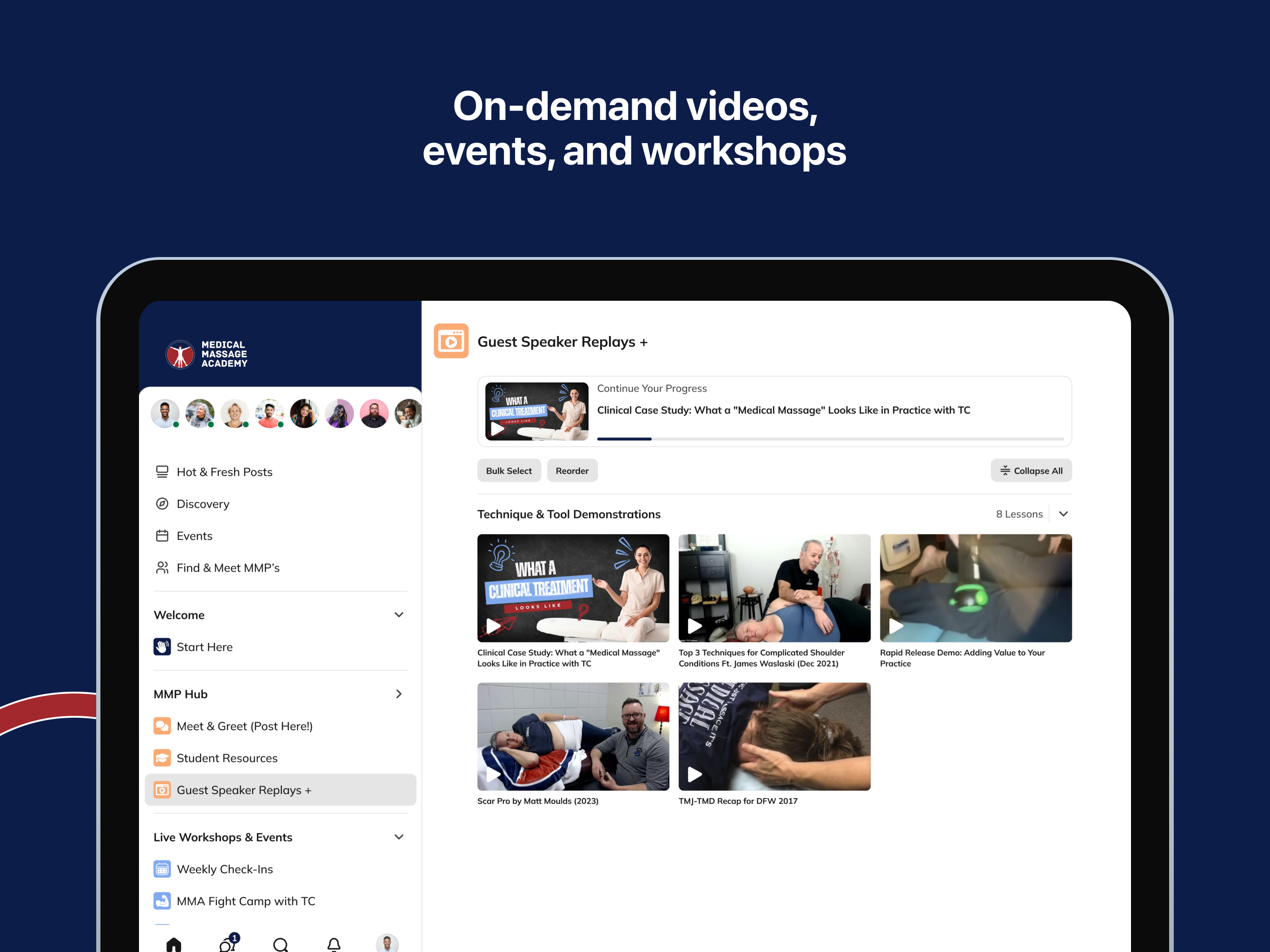The width and height of the screenshot is (1270, 952).
Task: Click the Collapse All button
Action: [1031, 470]
